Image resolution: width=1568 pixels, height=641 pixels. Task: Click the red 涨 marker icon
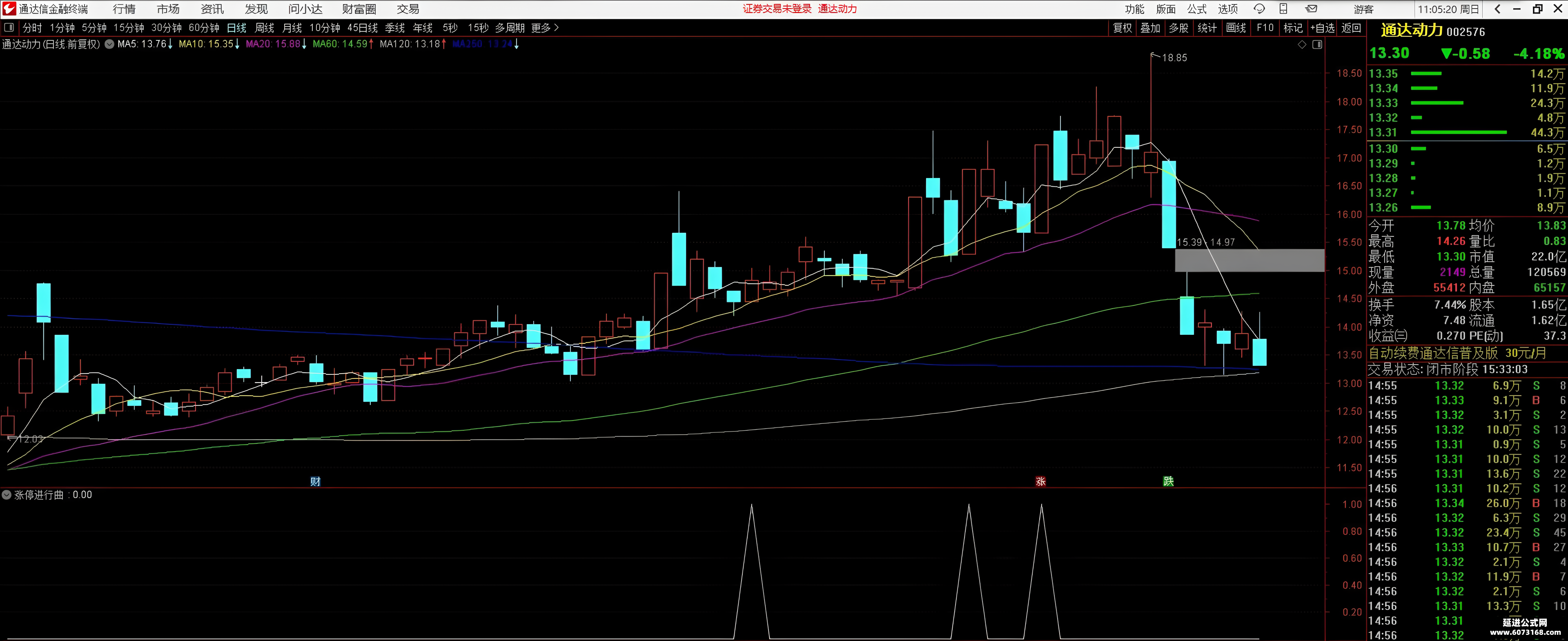coord(1040,481)
